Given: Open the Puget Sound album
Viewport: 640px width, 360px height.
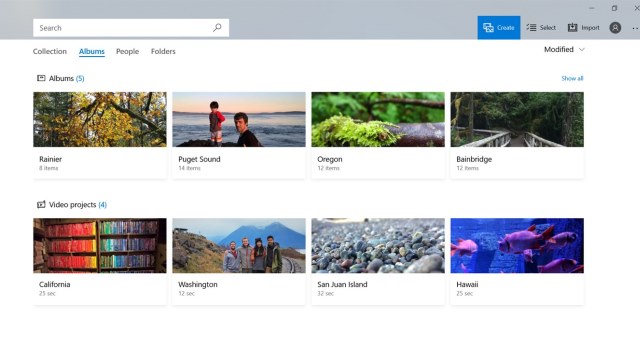Looking at the screenshot, I should [x=239, y=135].
